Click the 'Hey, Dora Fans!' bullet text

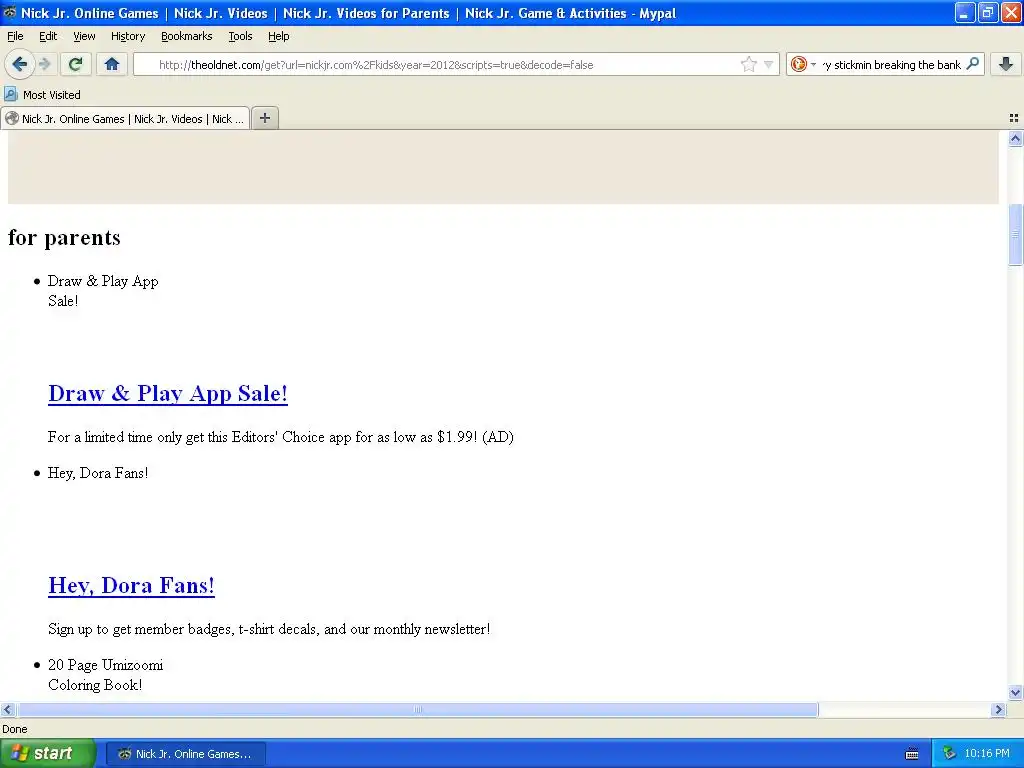98,473
